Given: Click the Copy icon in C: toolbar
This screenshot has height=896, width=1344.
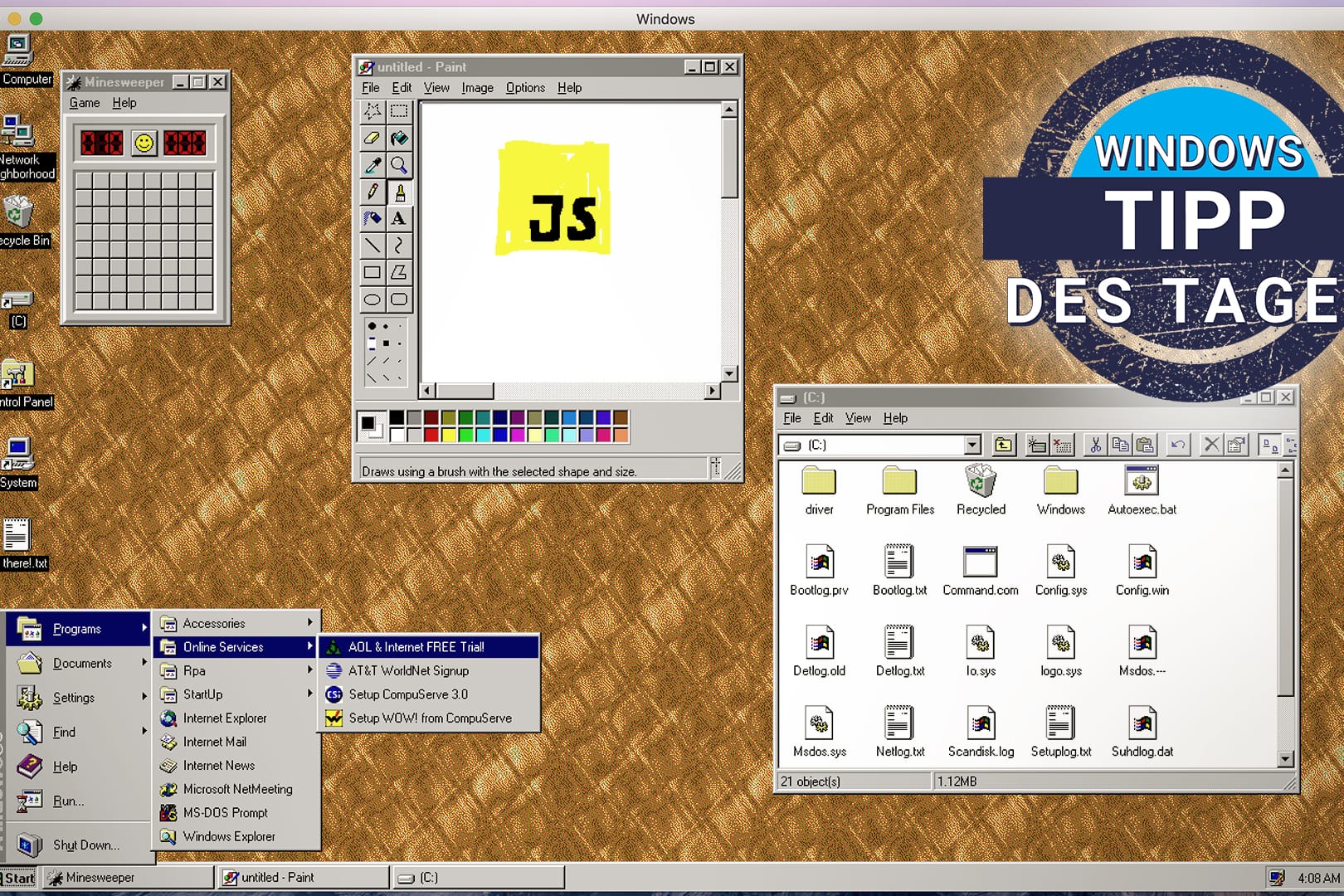Looking at the screenshot, I should tap(1120, 446).
